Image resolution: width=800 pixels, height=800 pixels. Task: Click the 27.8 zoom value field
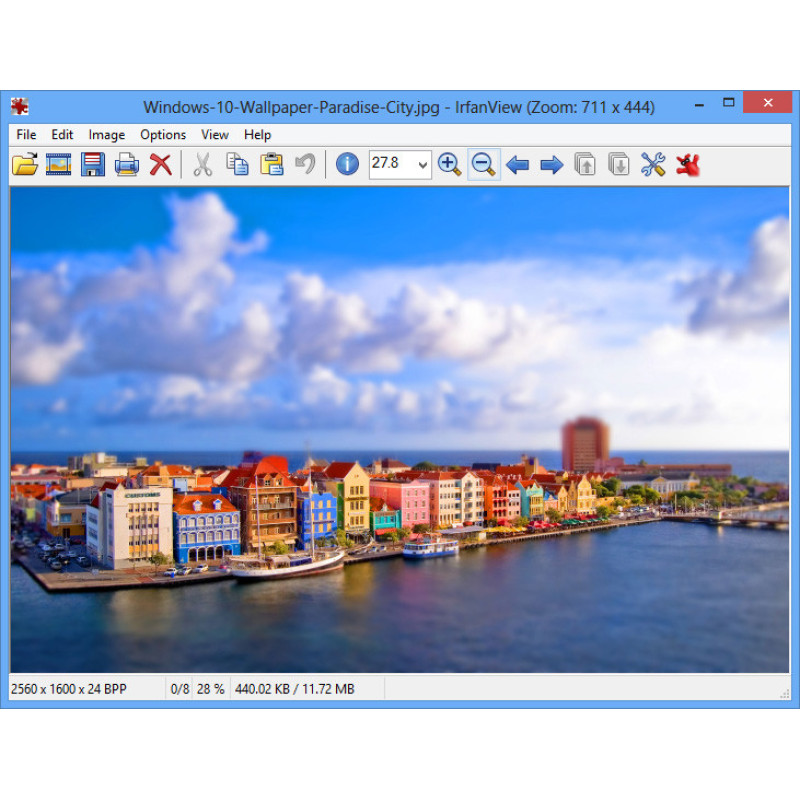(x=391, y=165)
